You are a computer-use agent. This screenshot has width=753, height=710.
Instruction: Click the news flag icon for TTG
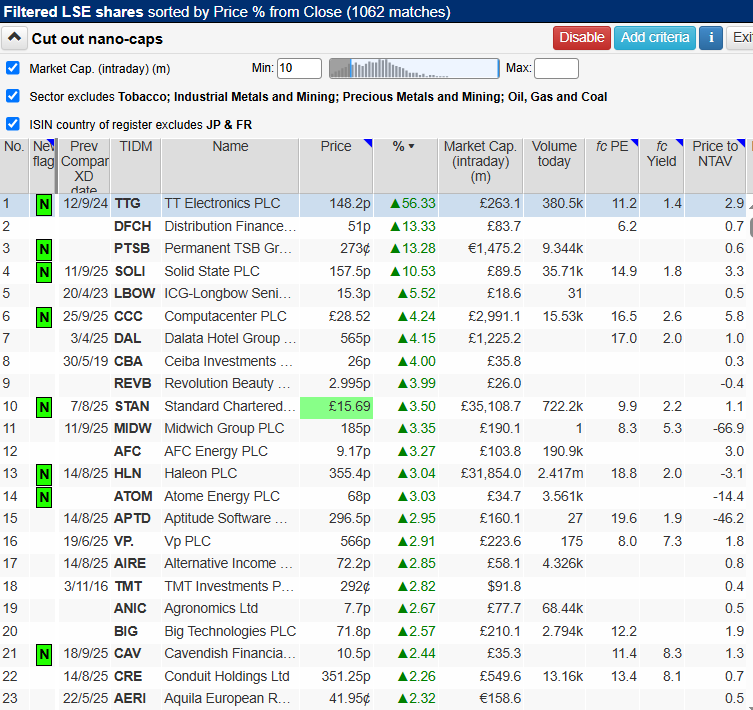click(x=44, y=205)
